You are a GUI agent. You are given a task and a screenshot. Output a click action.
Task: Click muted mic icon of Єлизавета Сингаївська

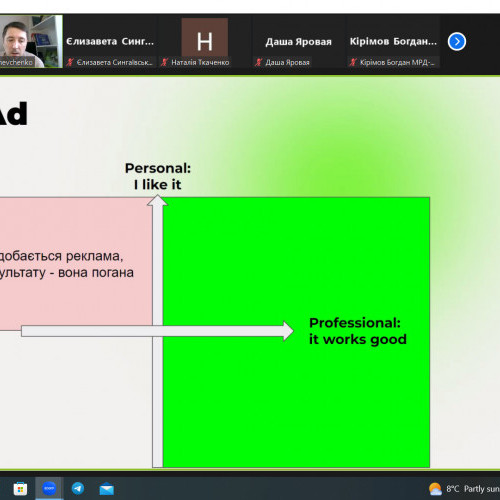click(x=70, y=62)
